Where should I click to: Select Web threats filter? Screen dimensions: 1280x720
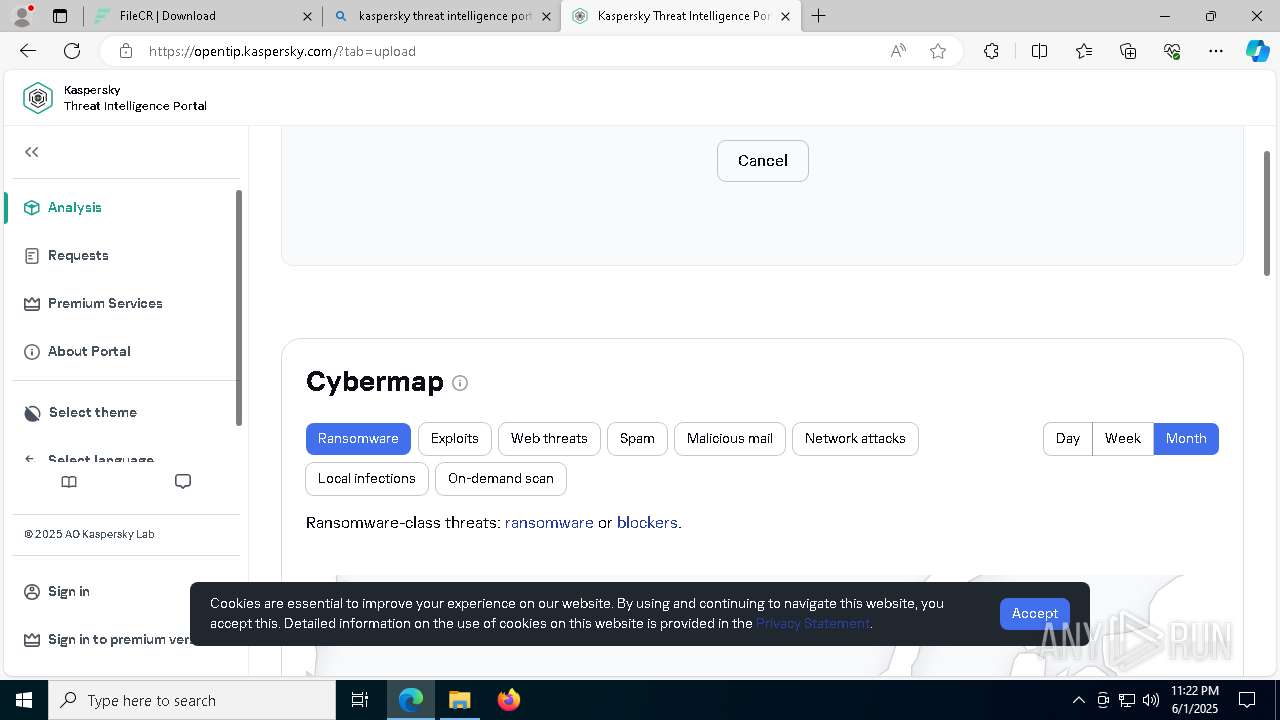(x=549, y=439)
